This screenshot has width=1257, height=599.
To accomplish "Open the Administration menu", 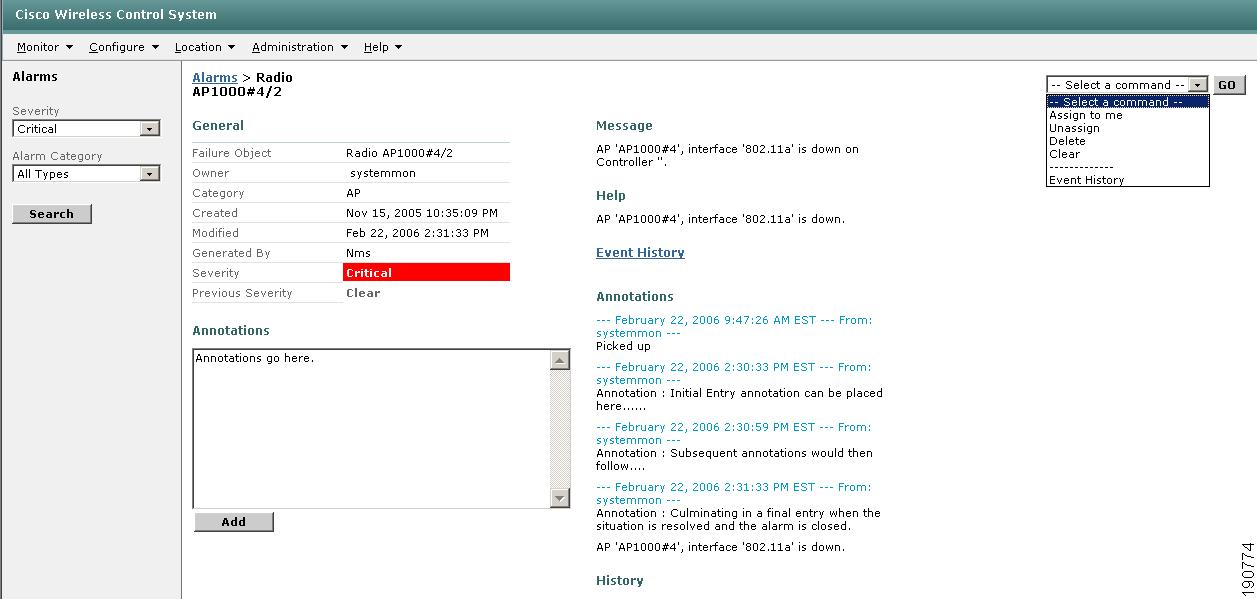I will [x=300, y=47].
